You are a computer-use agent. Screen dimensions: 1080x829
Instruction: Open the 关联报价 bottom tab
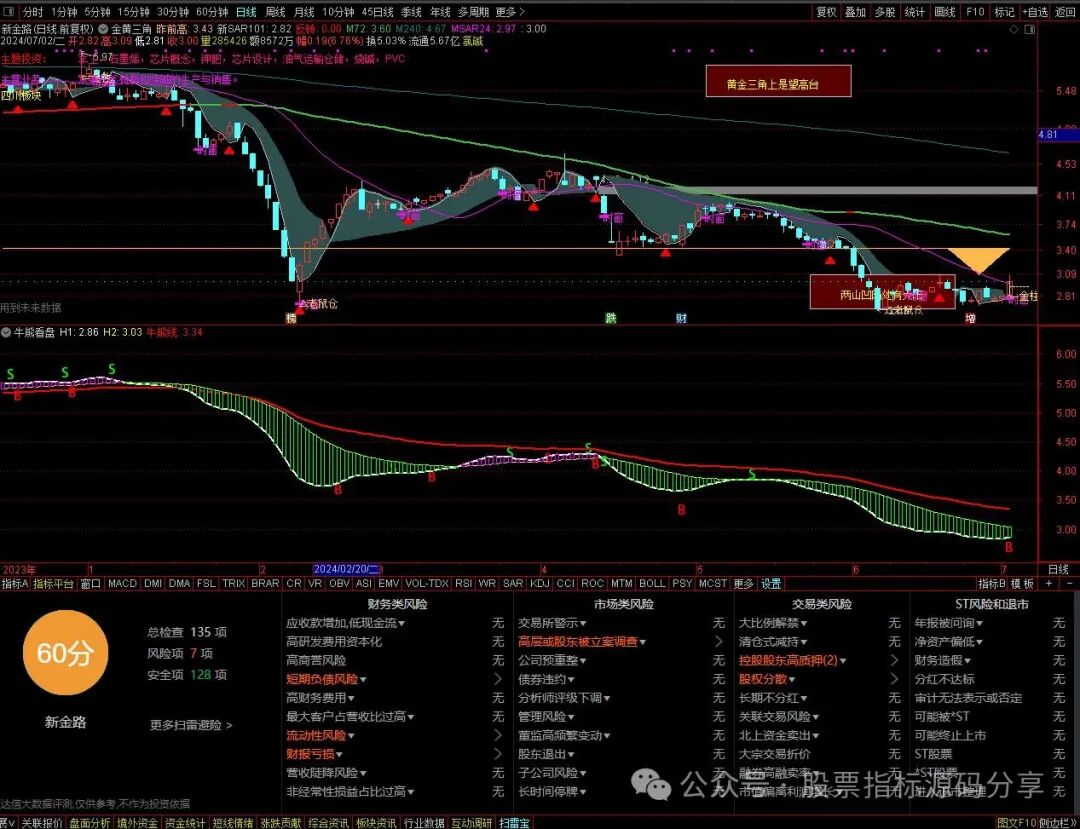(41, 823)
